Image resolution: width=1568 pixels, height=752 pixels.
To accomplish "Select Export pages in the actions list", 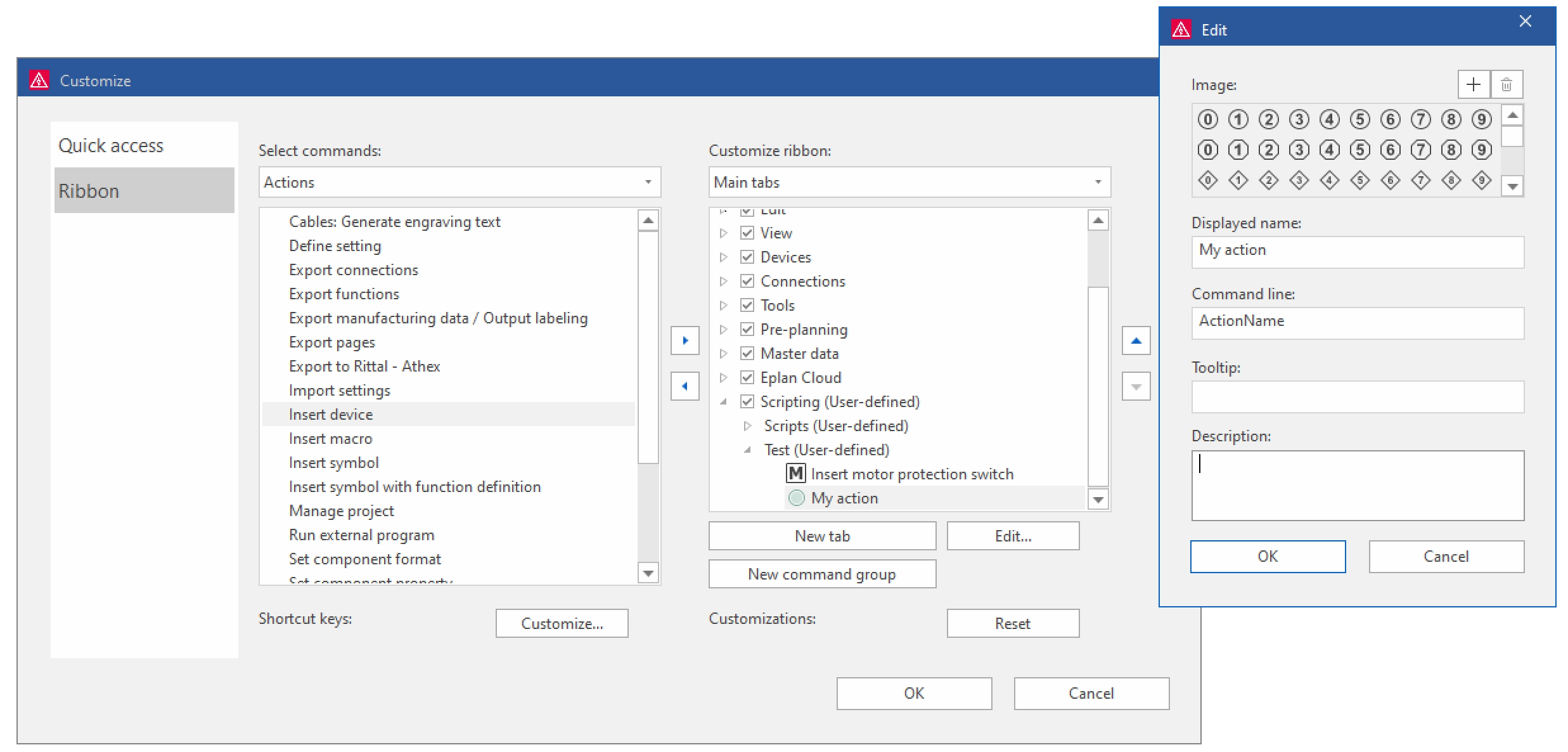I will 448,342.
